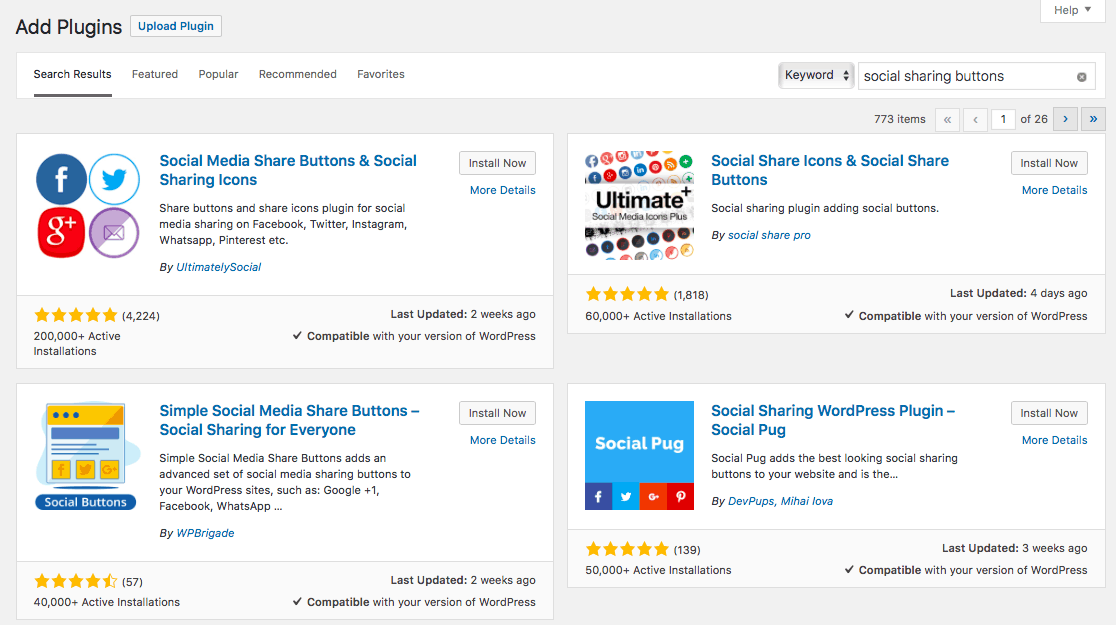View More Details for WPBrigade's plugin

pos(502,440)
